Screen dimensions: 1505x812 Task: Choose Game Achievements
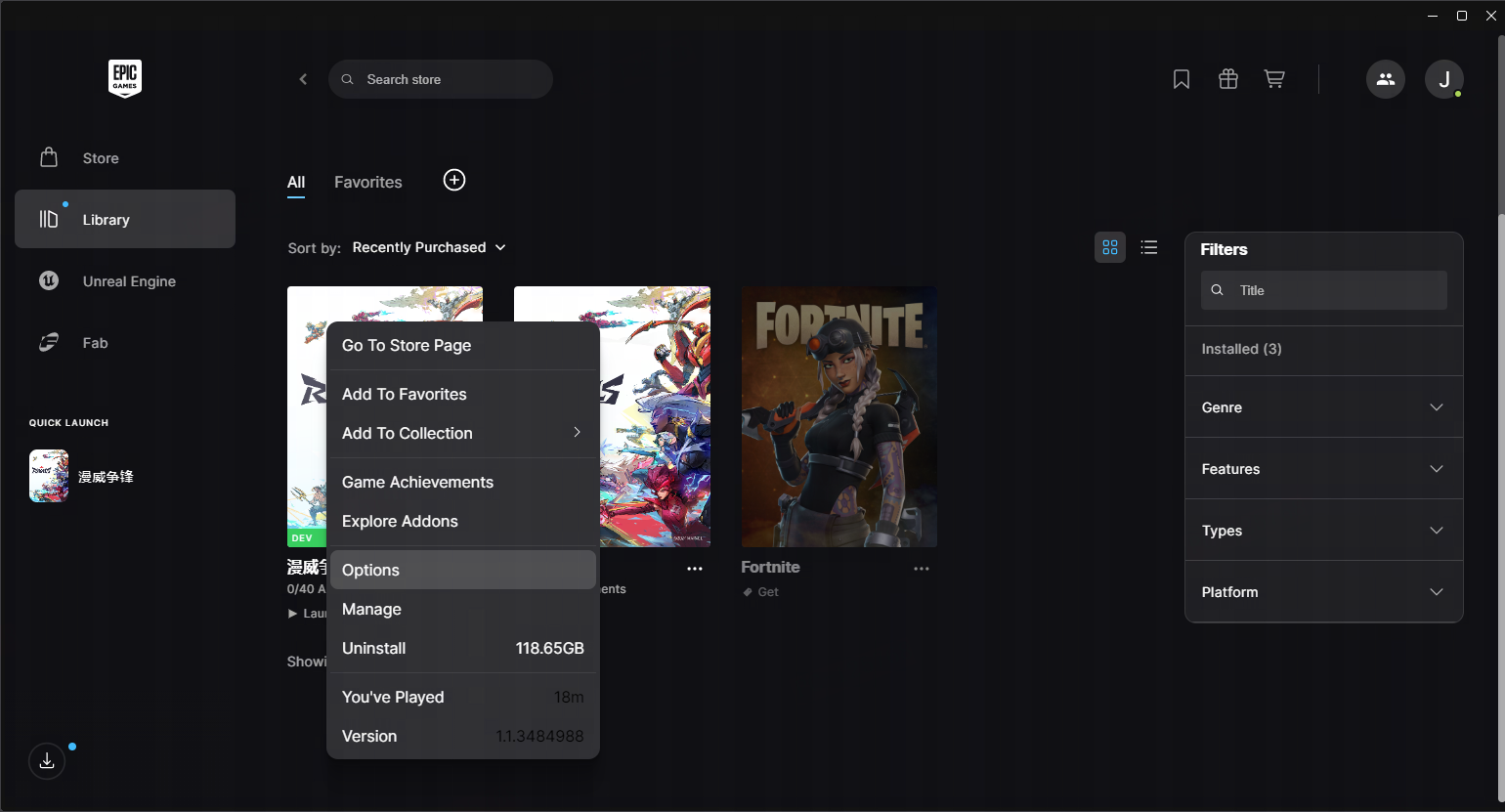tap(463, 482)
